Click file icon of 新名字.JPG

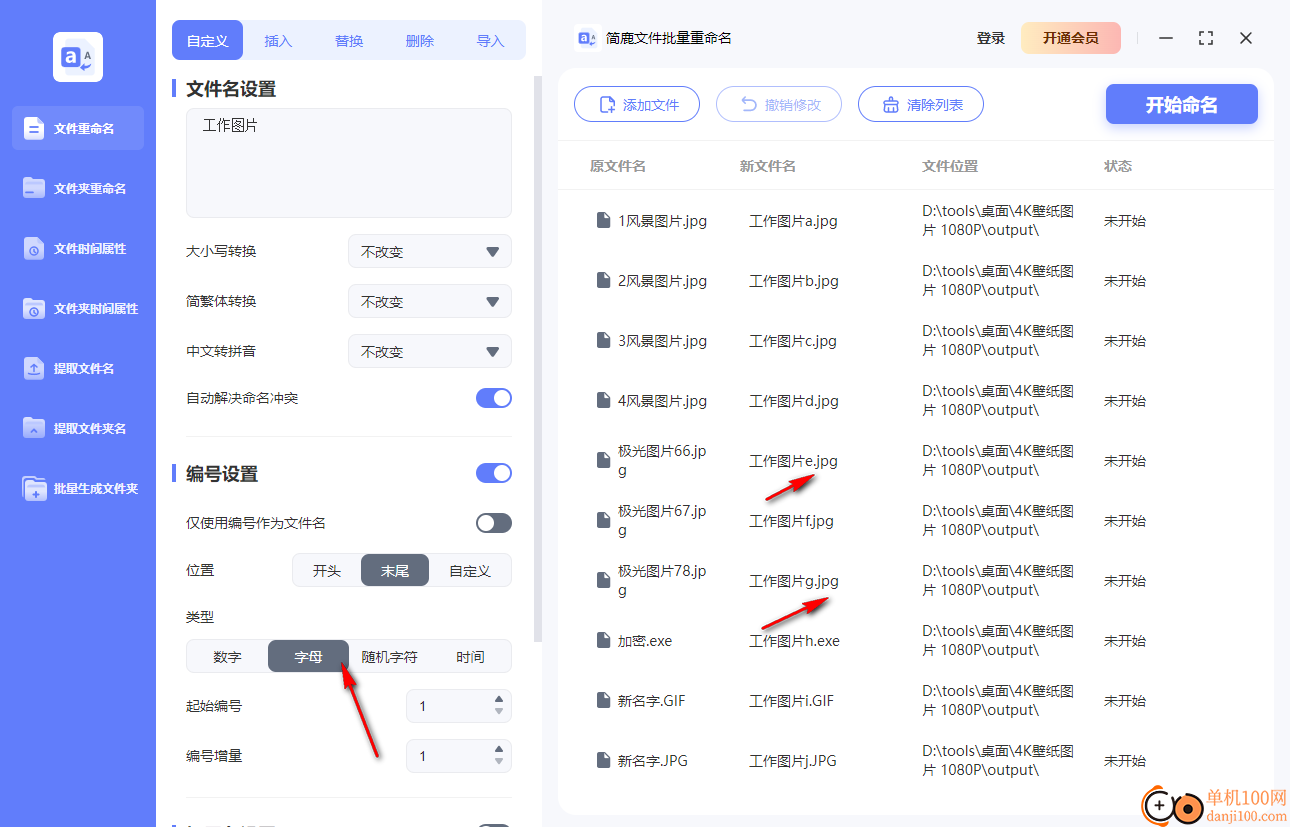click(x=603, y=760)
